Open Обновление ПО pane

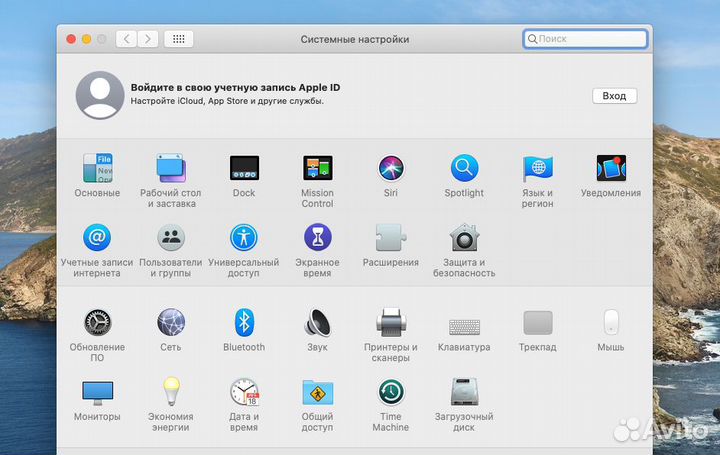[x=97, y=322]
